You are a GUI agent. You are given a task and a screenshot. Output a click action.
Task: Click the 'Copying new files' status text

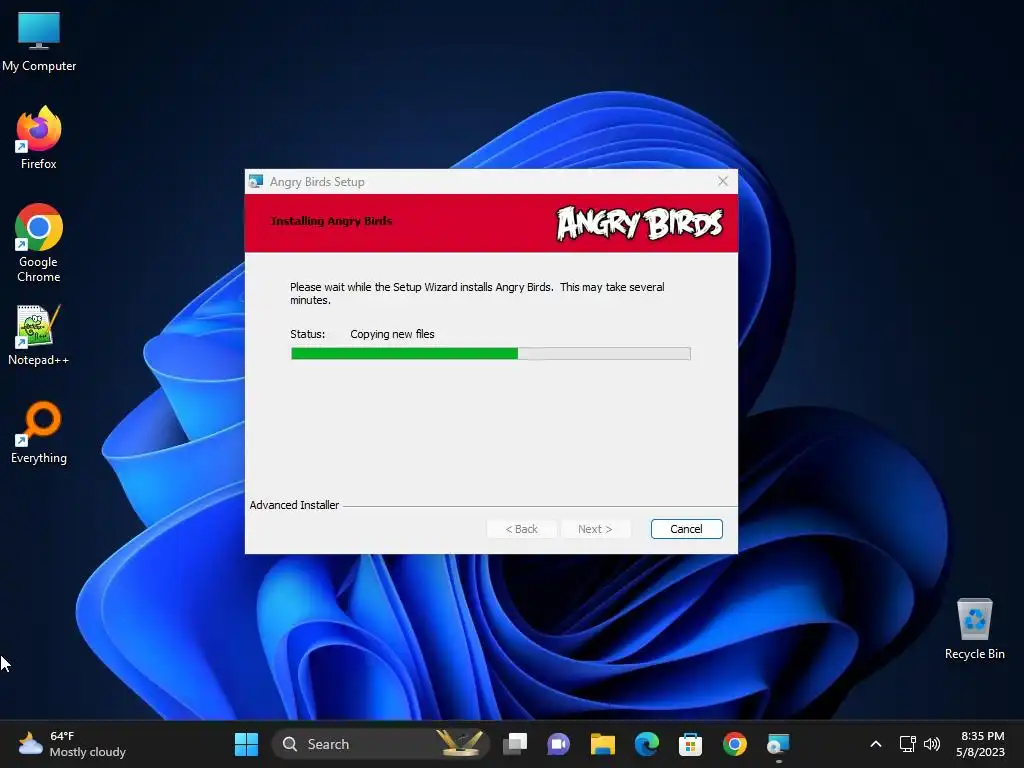(392, 334)
